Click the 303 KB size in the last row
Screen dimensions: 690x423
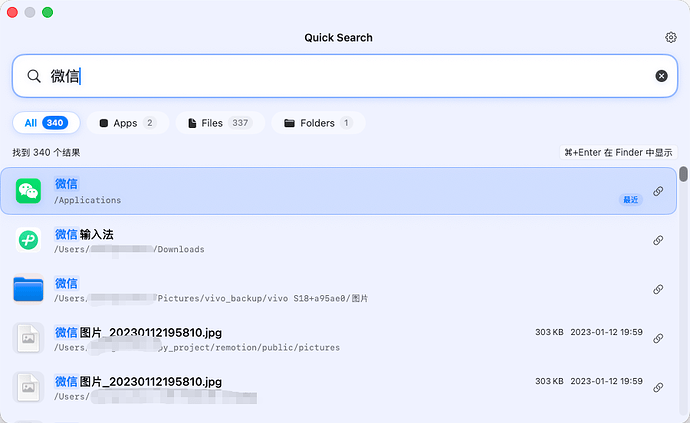549,381
